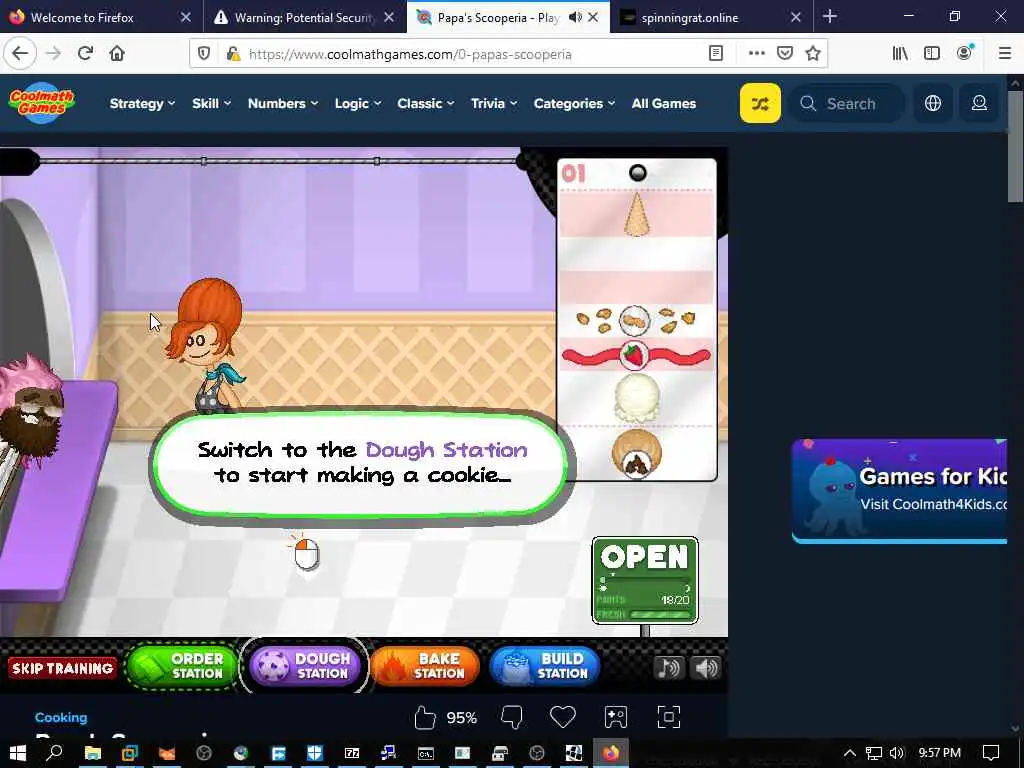The image size is (1024, 768).
Task: Open system volume control in tray
Action: [897, 753]
